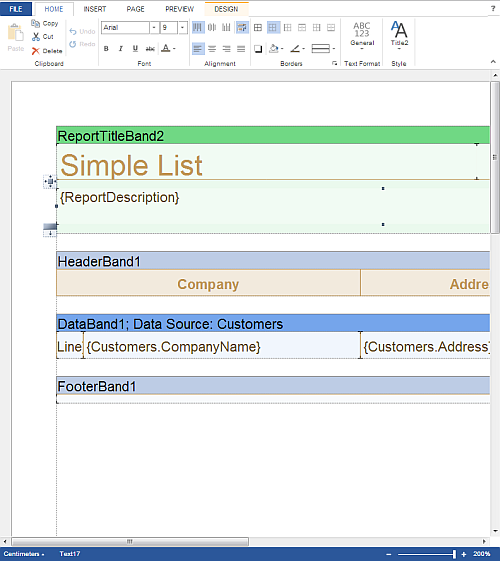Image resolution: width=500 pixels, height=561 pixels.
Task: Open the font size dropdown arrow
Action: tap(182, 28)
